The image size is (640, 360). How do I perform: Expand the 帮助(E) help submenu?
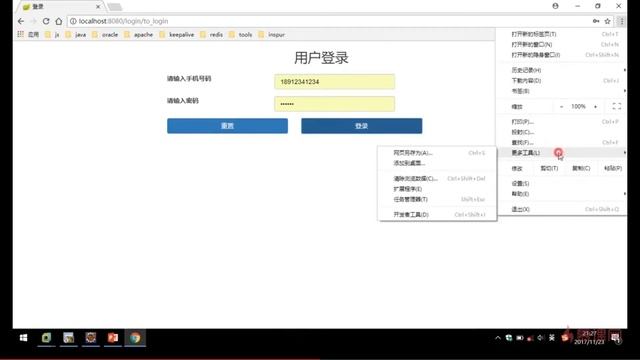click(x=562, y=194)
